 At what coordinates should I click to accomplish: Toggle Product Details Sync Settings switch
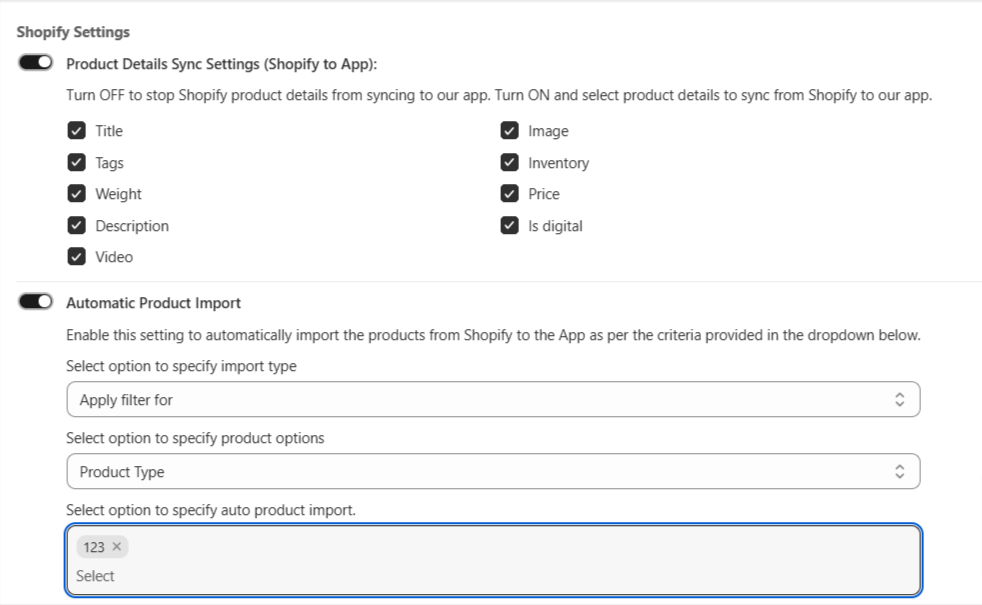coord(36,63)
